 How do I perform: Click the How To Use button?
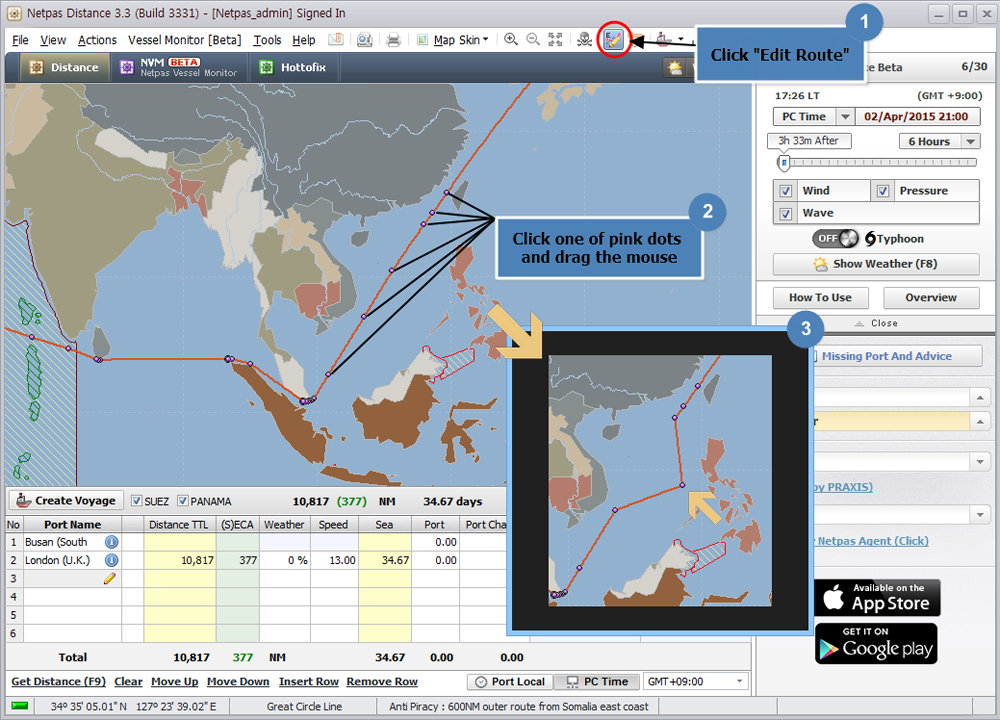(x=820, y=298)
